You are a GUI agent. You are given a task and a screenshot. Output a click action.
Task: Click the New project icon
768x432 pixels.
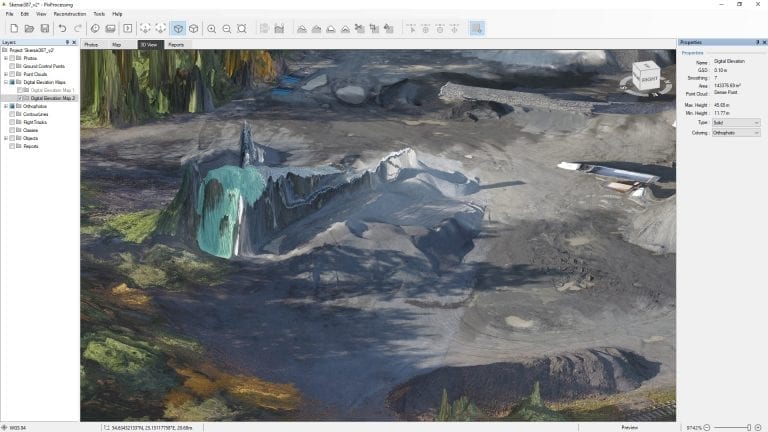14,29
